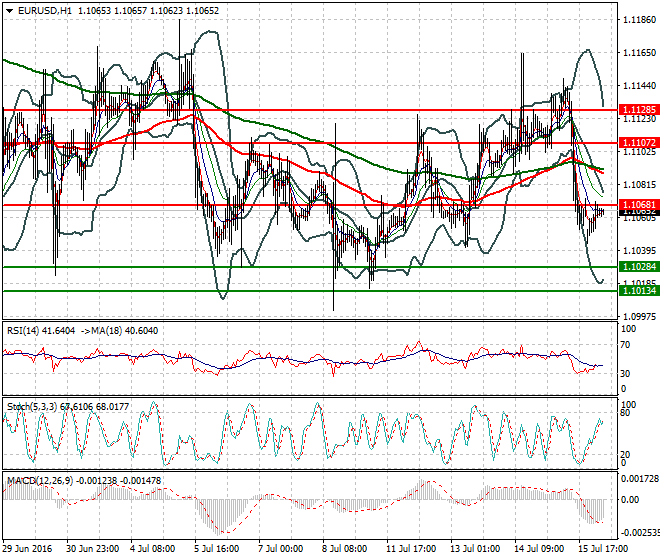Click the Stochastic level 80 scale mark
This screenshot has width=660, height=560.
pyautogui.click(x=627, y=412)
